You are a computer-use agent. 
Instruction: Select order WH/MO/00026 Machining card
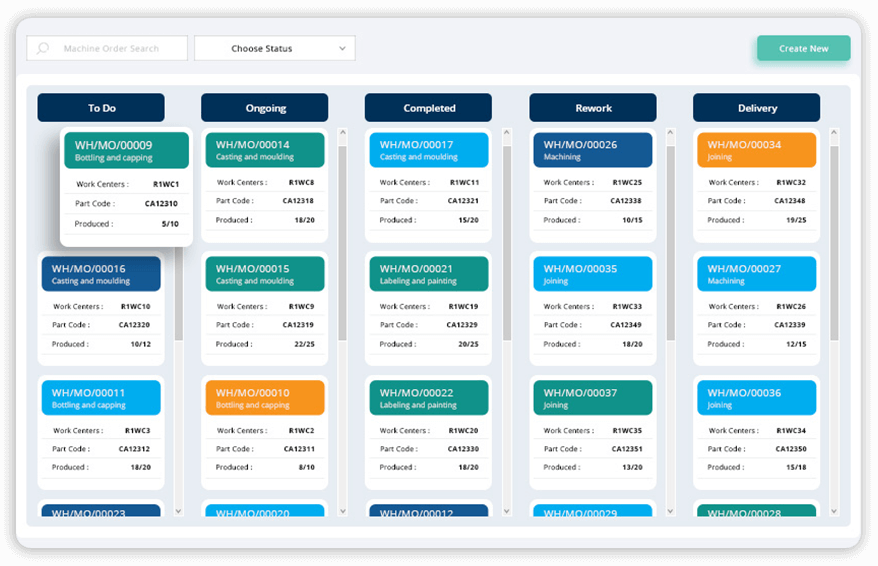pyautogui.click(x=593, y=150)
